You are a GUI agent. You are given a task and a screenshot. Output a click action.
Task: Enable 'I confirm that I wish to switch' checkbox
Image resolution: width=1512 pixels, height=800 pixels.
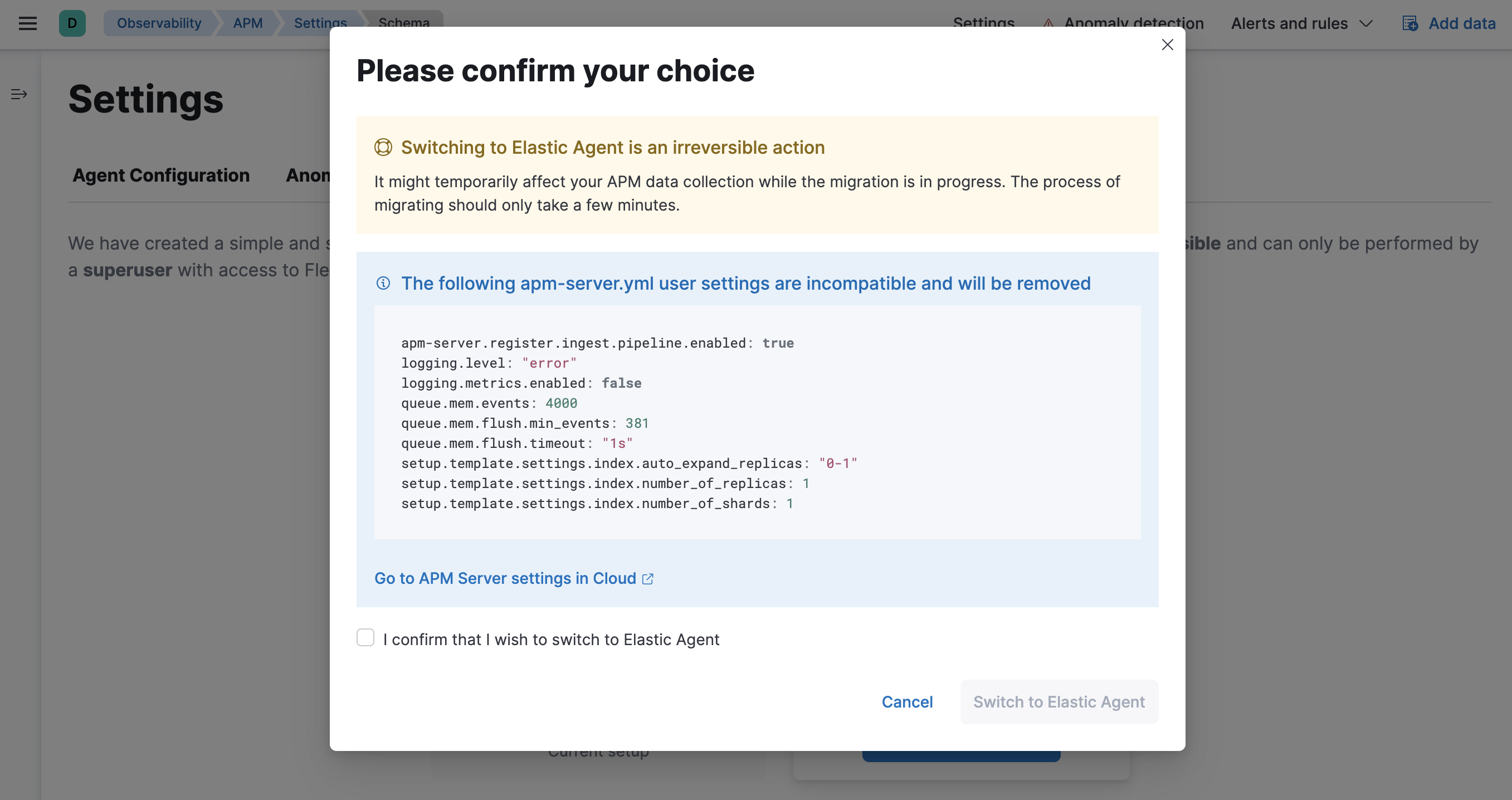(365, 637)
